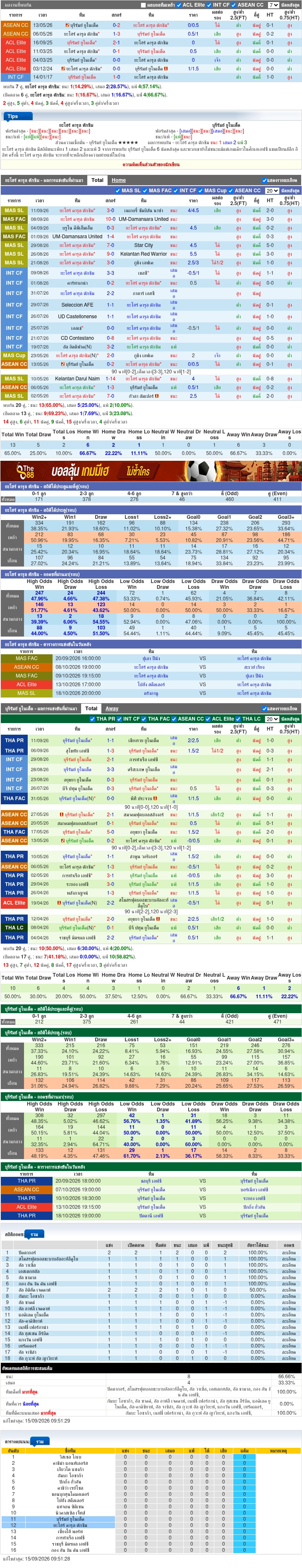Open Seleccion AFE team link
The image size is (302, 1568).
77,305
